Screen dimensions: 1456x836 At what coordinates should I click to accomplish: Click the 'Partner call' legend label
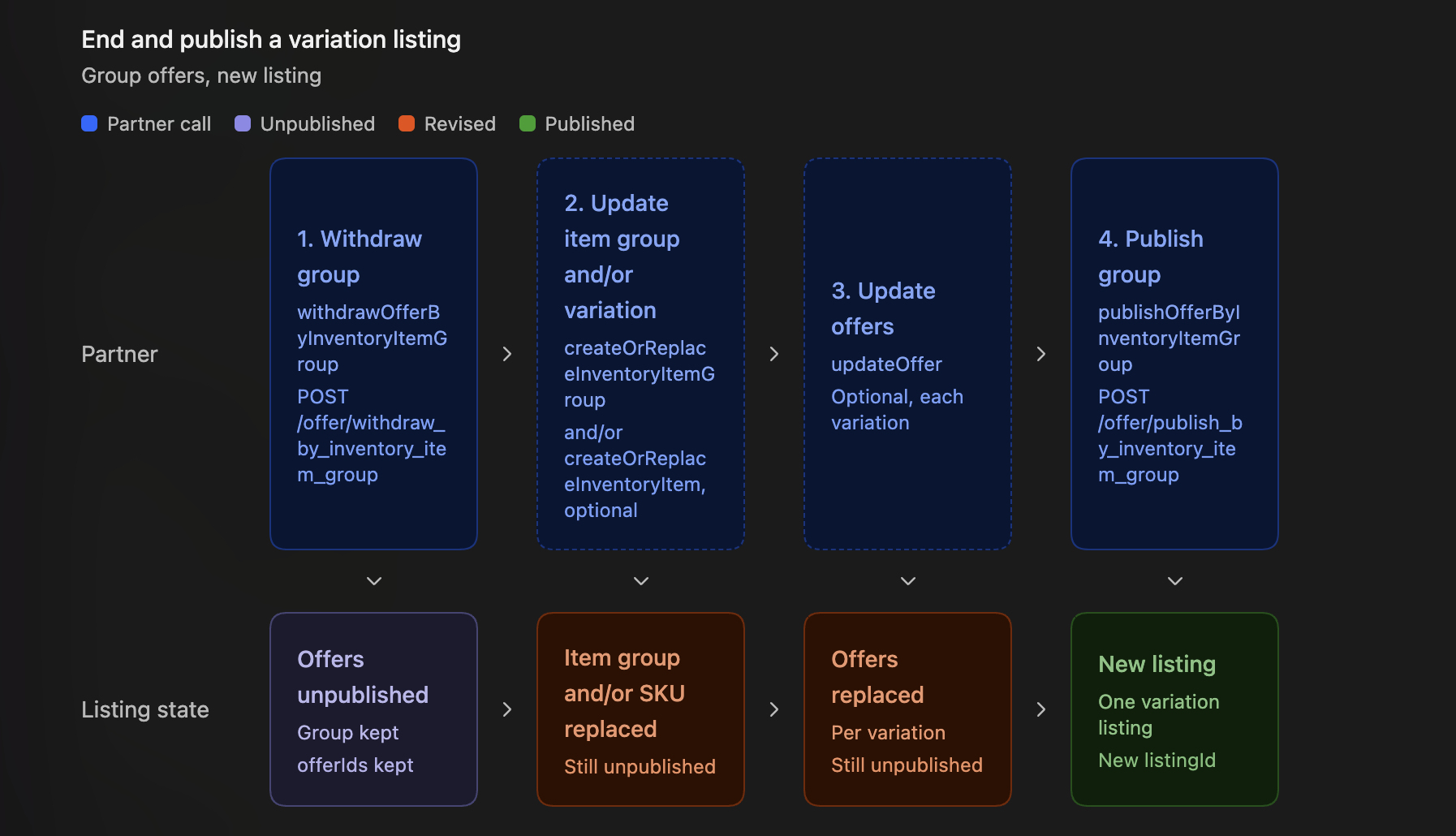159,123
